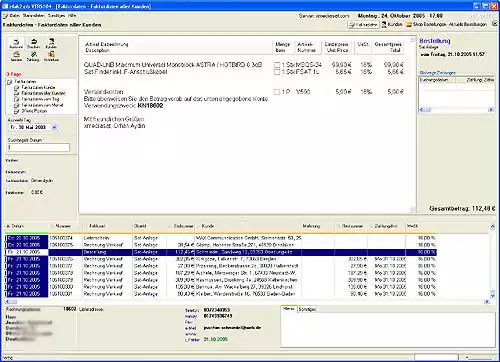The image size is (500, 362).
Task: Click the Einzelpreis Unit Price header
Action: pyautogui.click(x=337, y=47)
